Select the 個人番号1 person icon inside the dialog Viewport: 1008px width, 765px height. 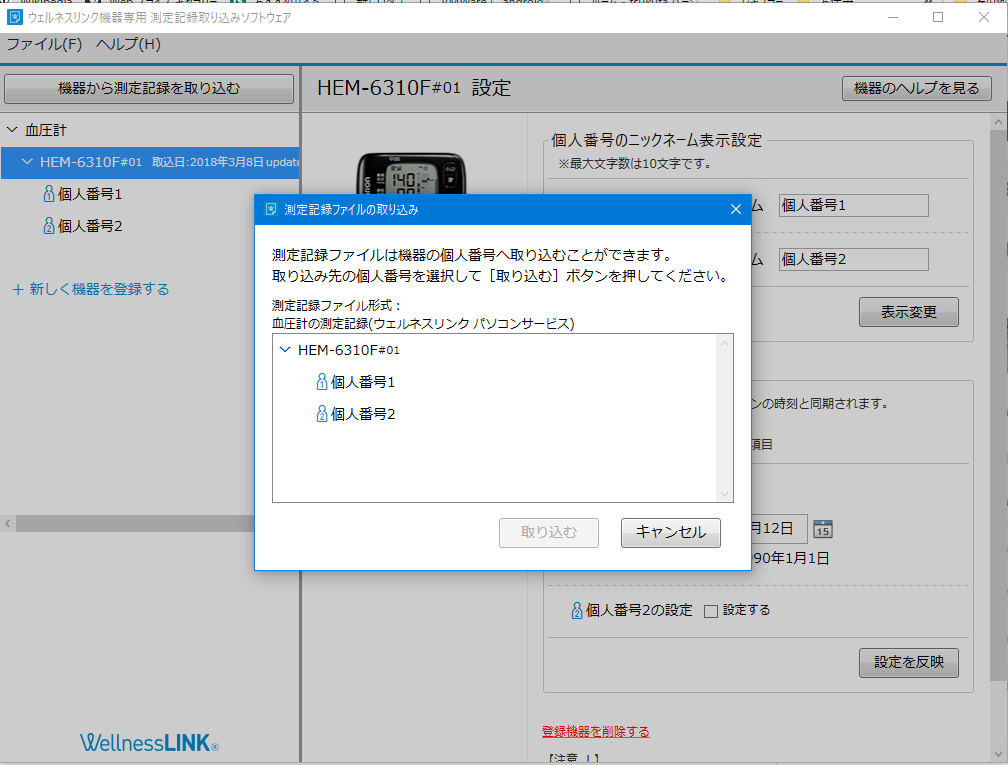pyautogui.click(x=321, y=381)
